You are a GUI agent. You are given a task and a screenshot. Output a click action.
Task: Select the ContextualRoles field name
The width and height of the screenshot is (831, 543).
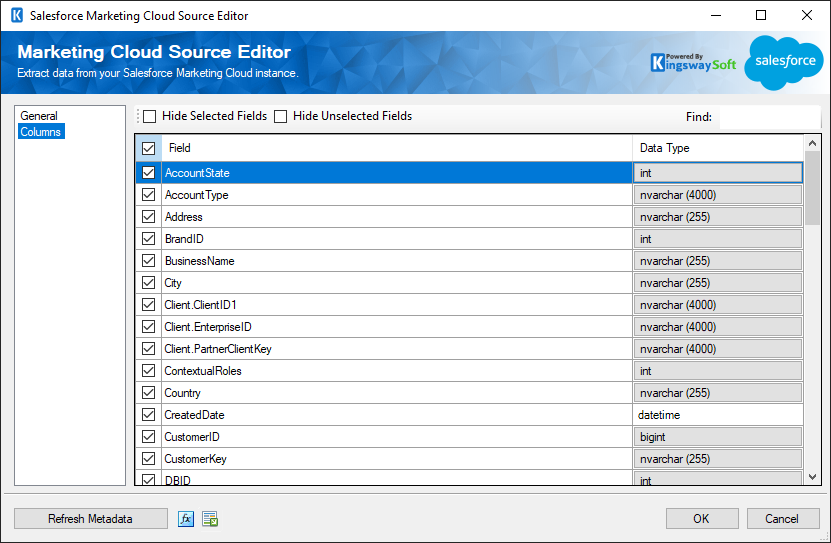point(203,371)
